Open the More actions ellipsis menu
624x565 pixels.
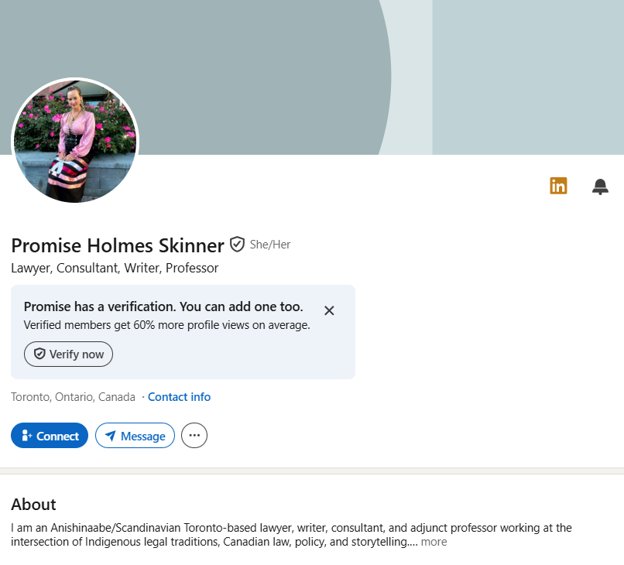tap(194, 435)
